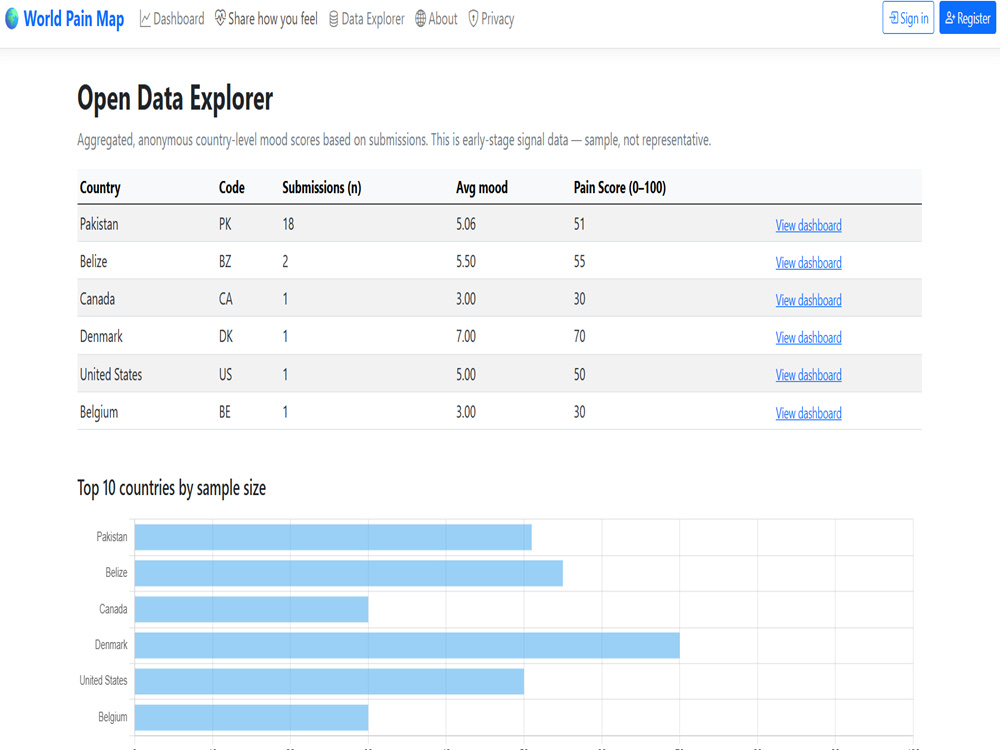Click the Avg mood column header

[482, 188]
